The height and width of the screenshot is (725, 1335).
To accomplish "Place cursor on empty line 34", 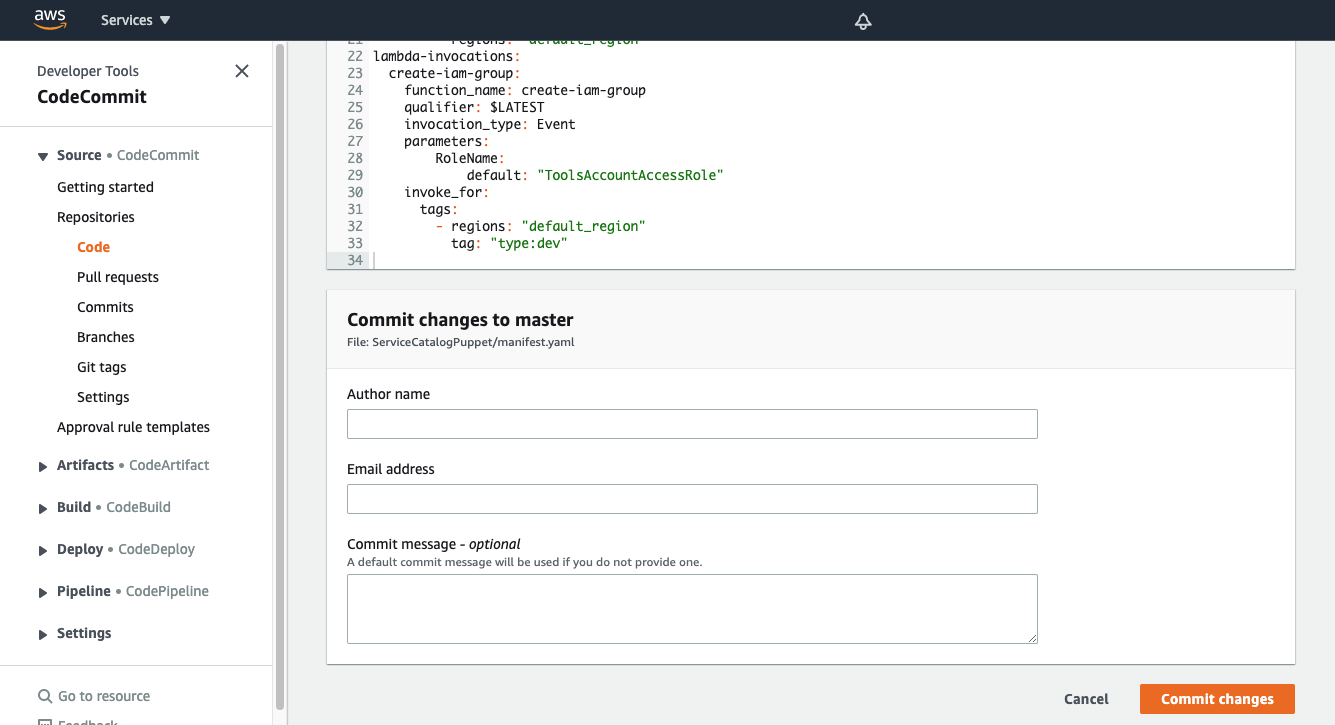I will [833, 260].
